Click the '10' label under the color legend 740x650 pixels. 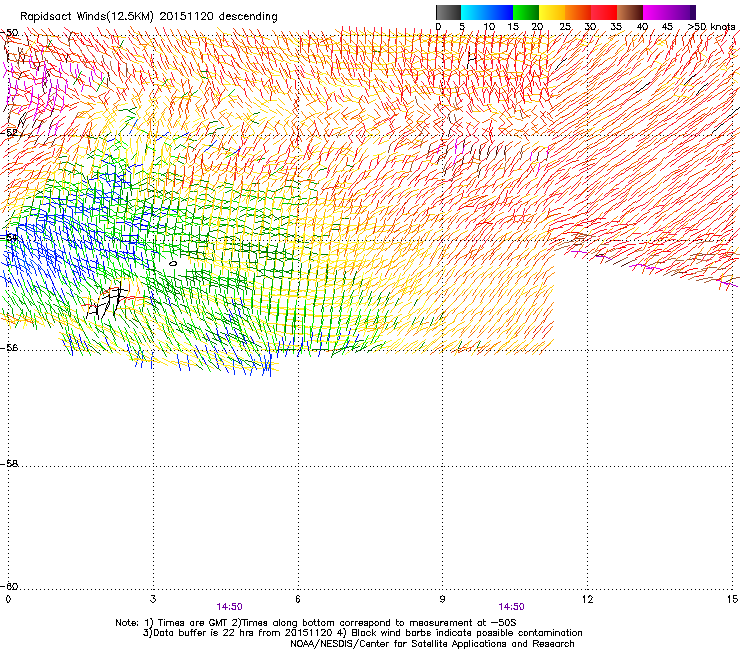pyautogui.click(x=489, y=27)
